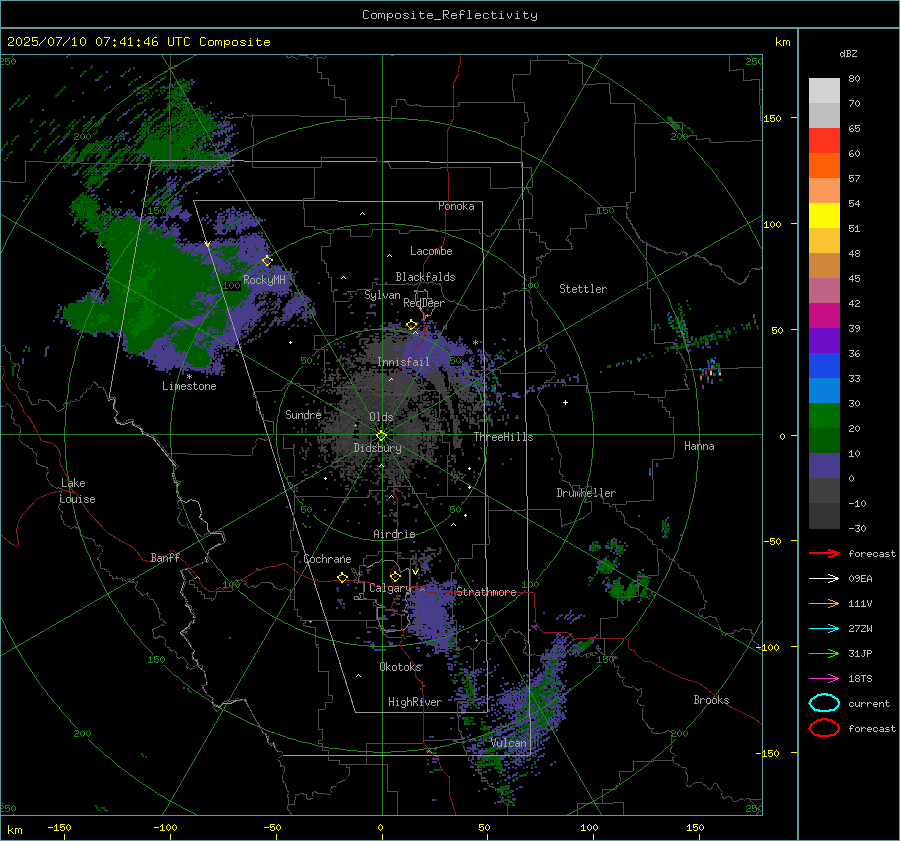This screenshot has width=900, height=841.
Task: Click the Brooks city label
Action: click(x=711, y=700)
